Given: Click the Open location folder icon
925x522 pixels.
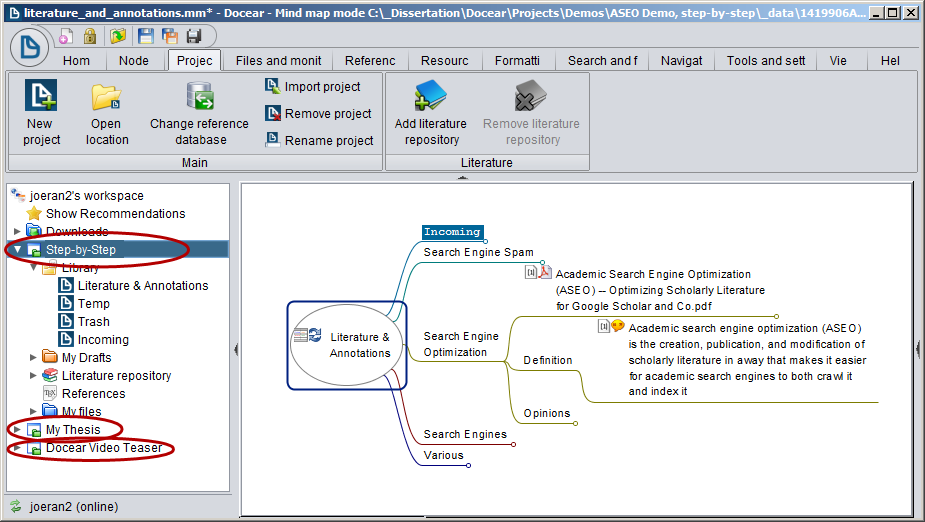Looking at the screenshot, I should 106,97.
